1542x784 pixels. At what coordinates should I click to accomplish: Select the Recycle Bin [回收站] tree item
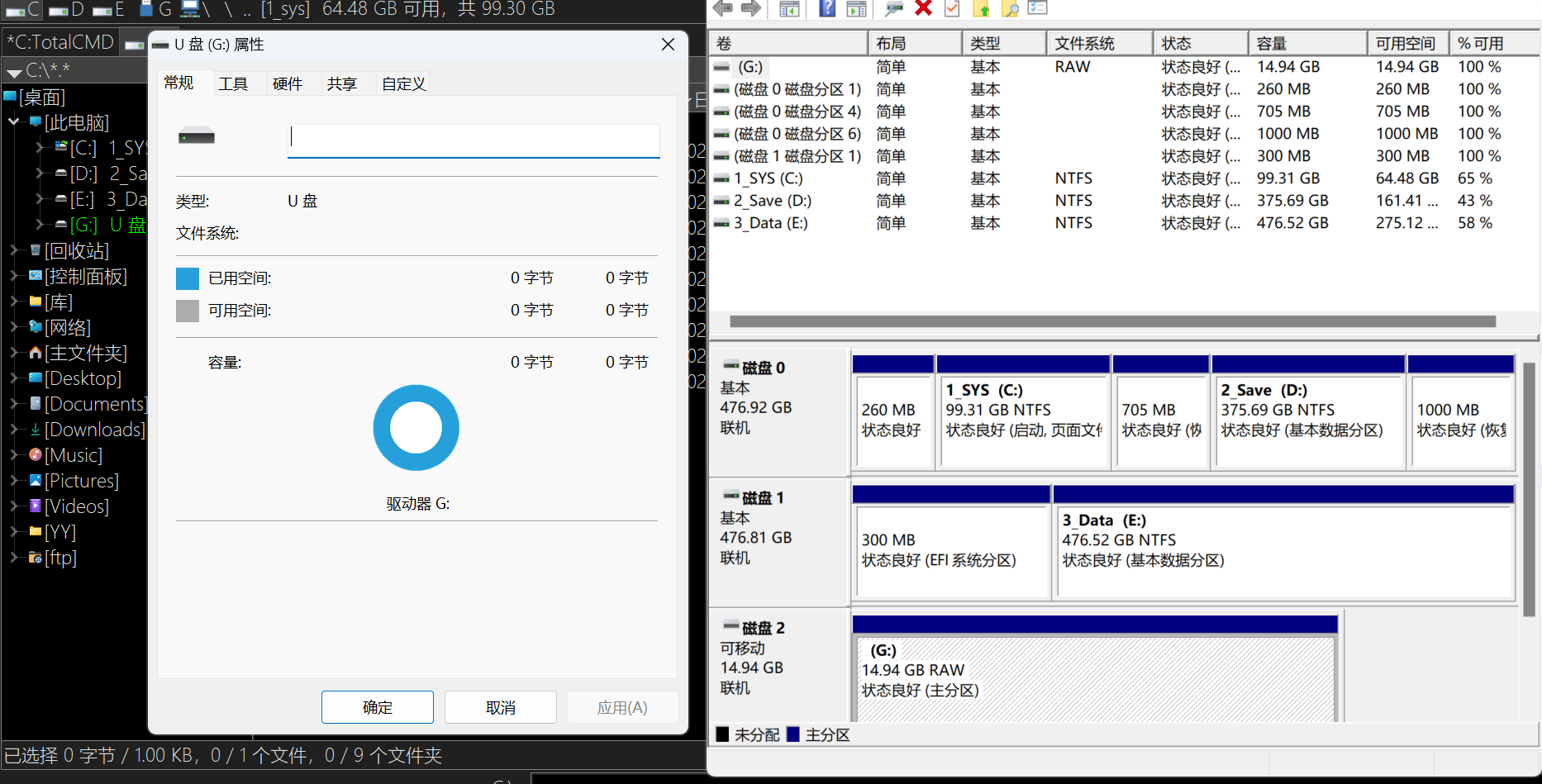[77, 250]
